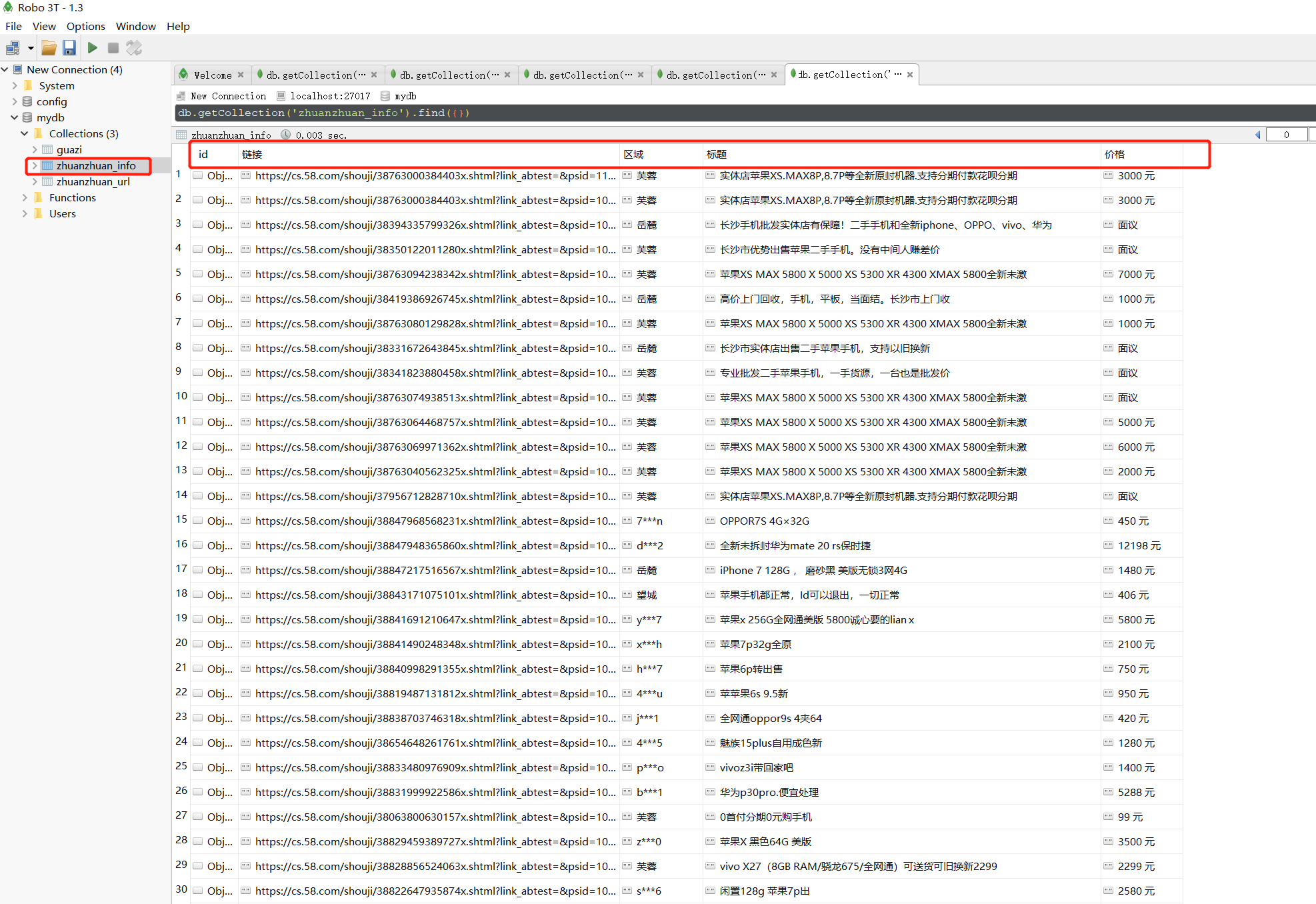This screenshot has height=904, width=1316.
Task: Click the query editor text field
Action: point(745,113)
